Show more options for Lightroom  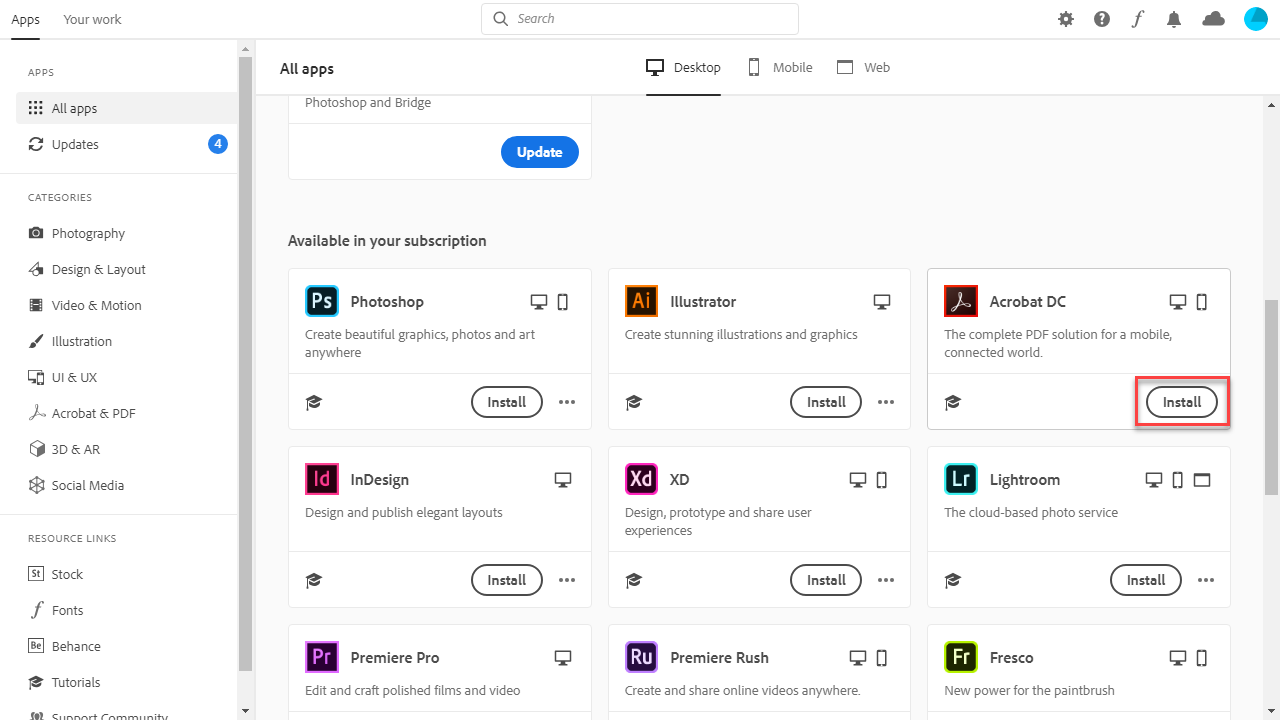click(1206, 580)
